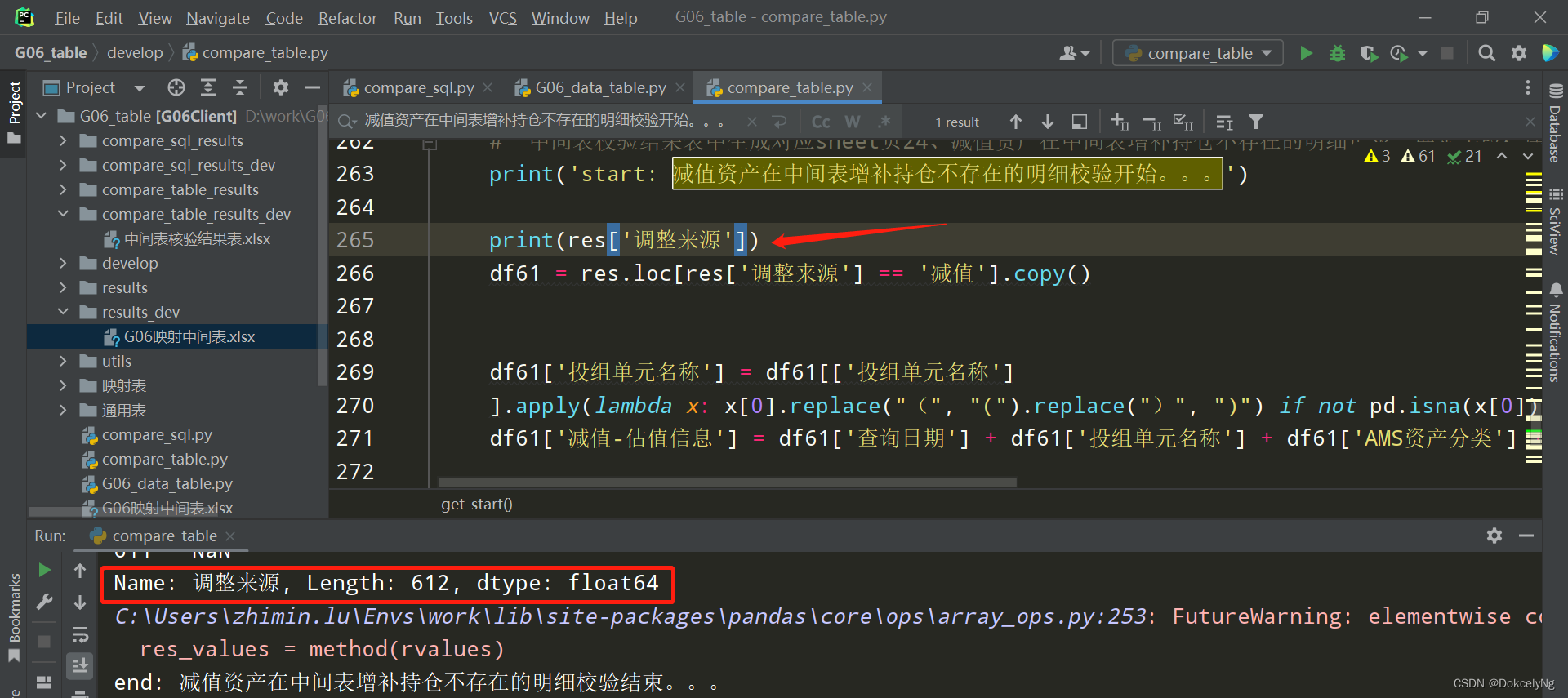
Task: Toggle the SciView side panel
Action: [x=1555, y=221]
